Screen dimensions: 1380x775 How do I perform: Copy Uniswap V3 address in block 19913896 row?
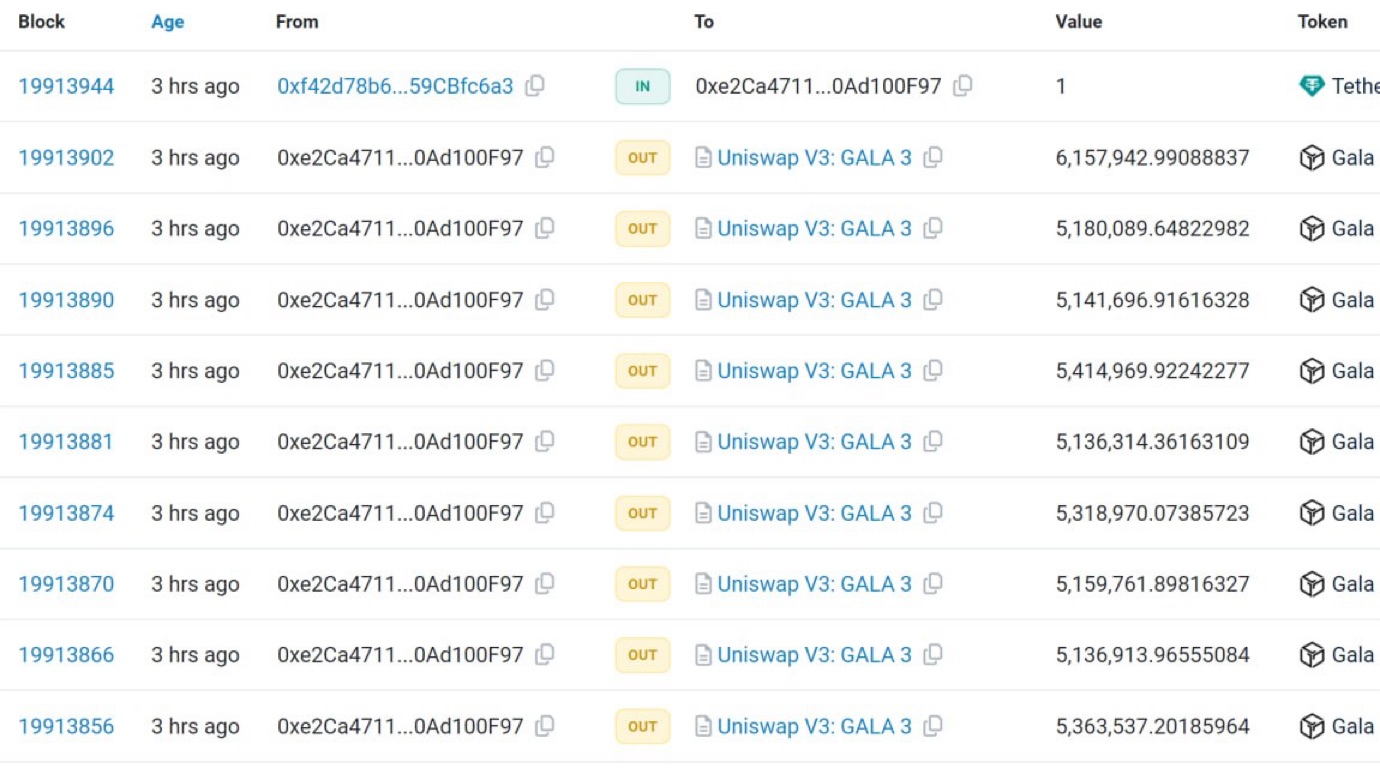point(933,228)
